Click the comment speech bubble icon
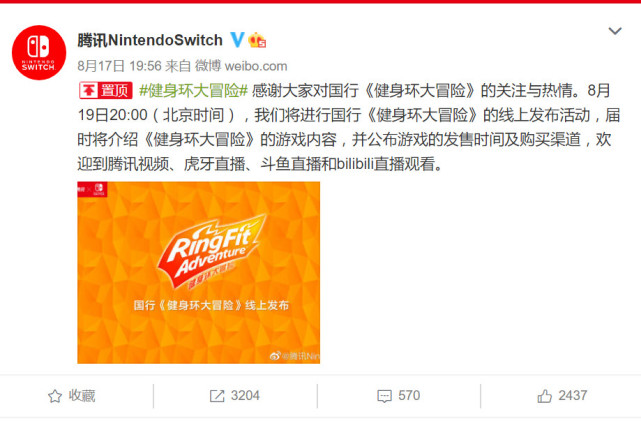Viewport: 641px width, 421px height. coord(384,396)
